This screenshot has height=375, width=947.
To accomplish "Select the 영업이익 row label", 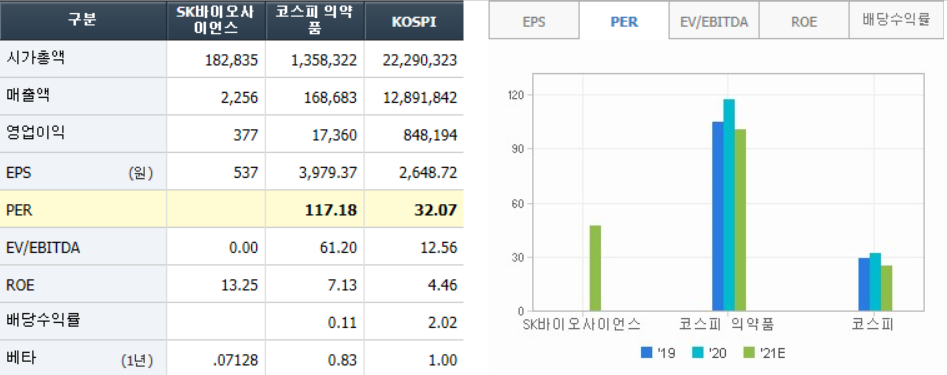I will pos(35,133).
